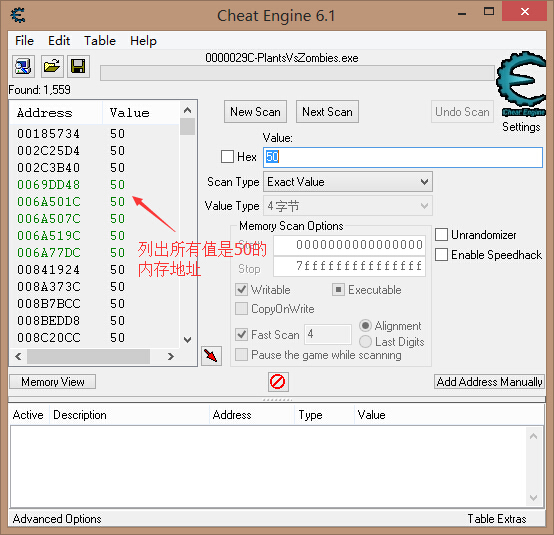Viewport: 554px width, 535px height.
Task: Click the Next Scan button
Action: (x=328, y=112)
